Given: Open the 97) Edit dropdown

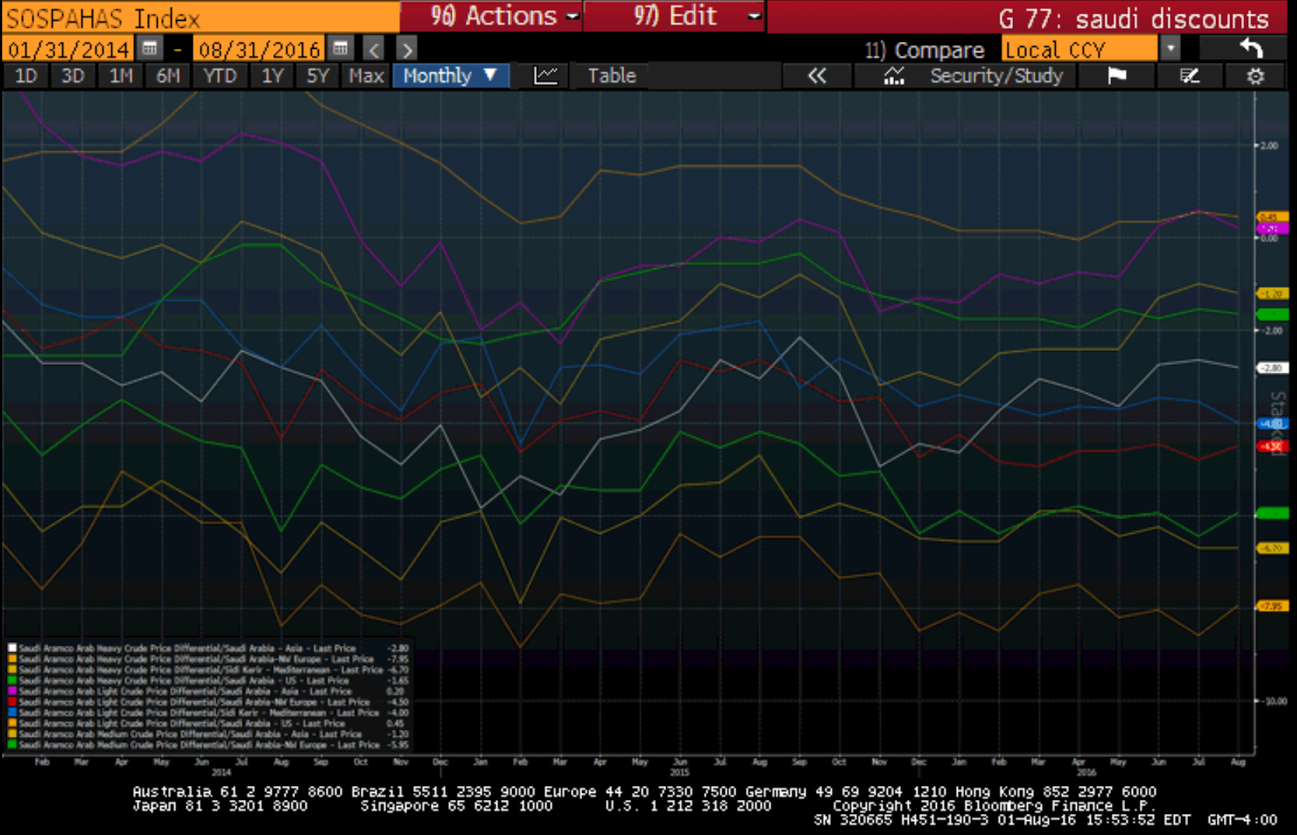Looking at the screenshot, I should (x=675, y=16).
